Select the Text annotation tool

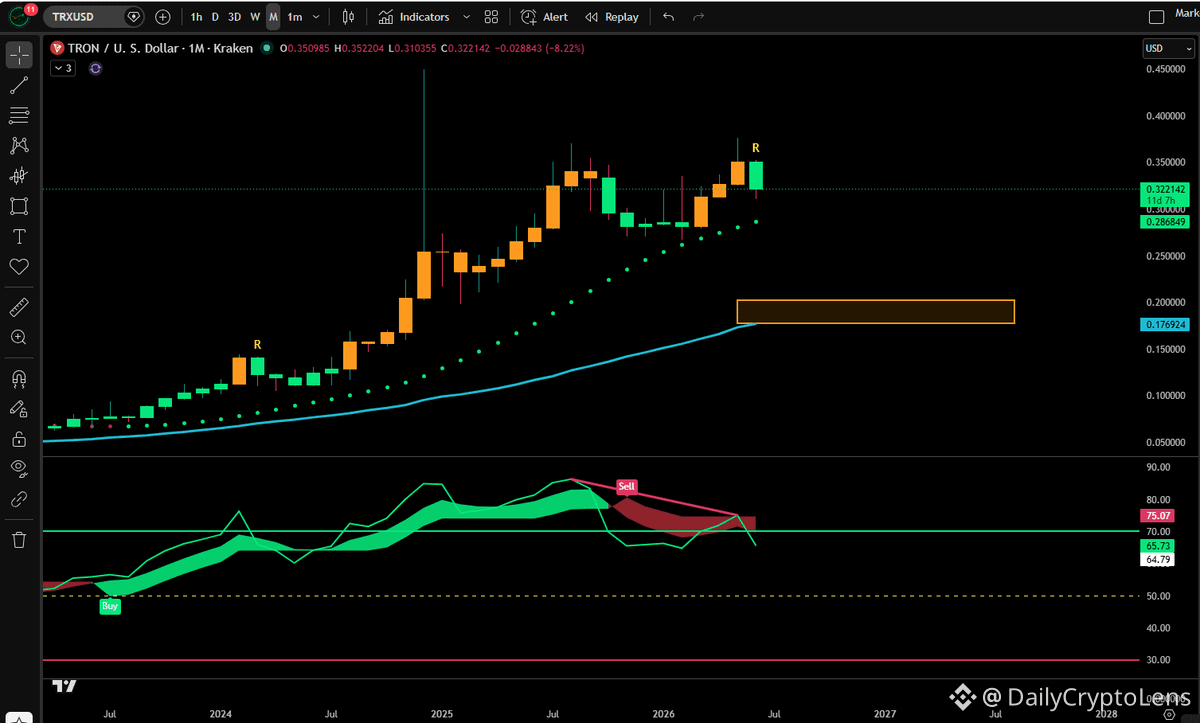pos(19,236)
